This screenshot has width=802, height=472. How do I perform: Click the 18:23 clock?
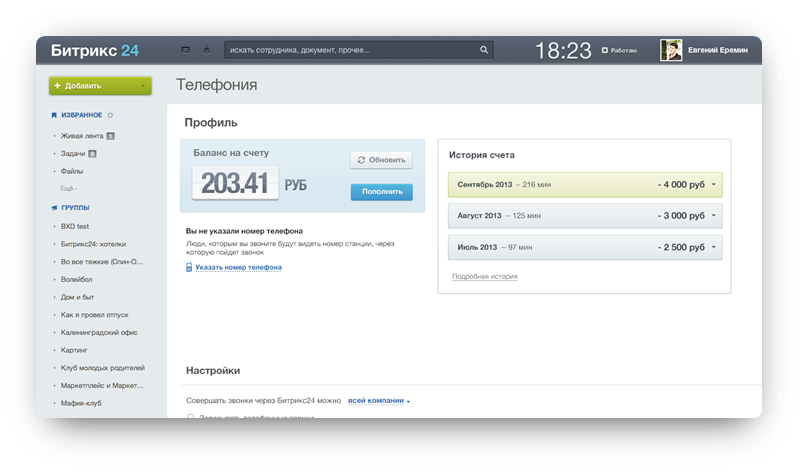coord(563,51)
